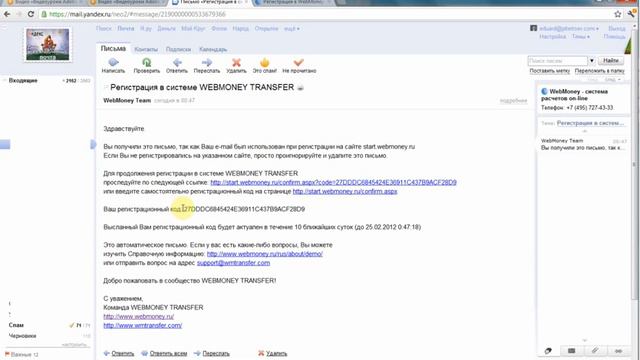The image size is (640, 360).
Task: Reload the page with browser refresh icon
Action: (31, 14)
